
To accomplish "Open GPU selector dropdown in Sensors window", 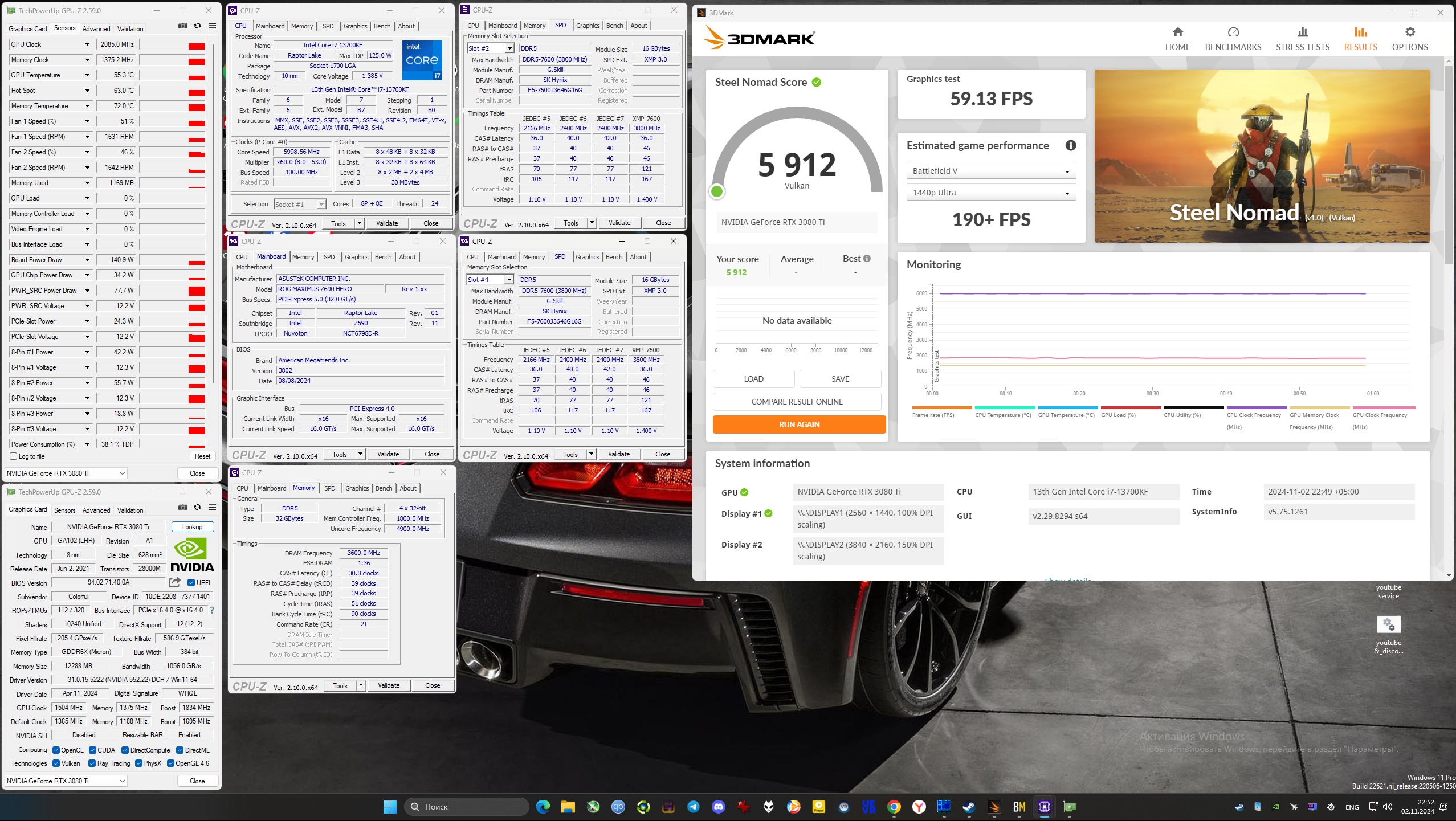I will pos(66,473).
